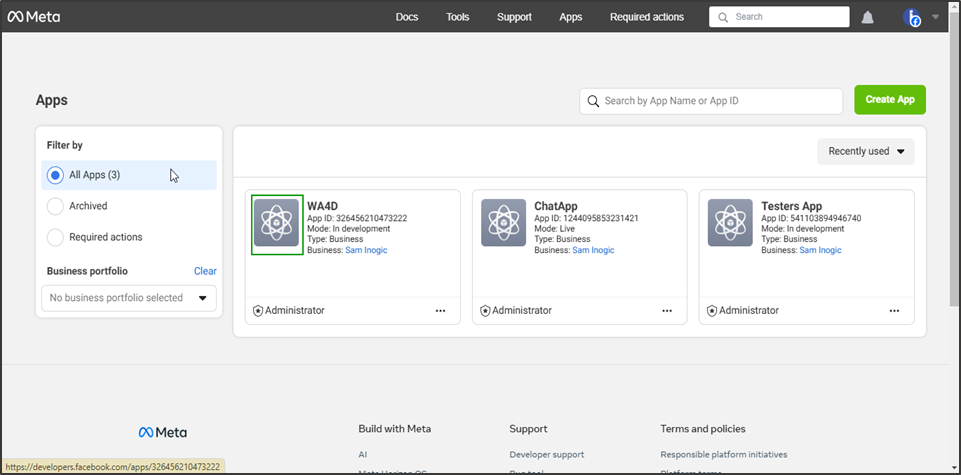This screenshot has width=961, height=475.
Task: Open the Testers App icon
Action: [x=730, y=223]
